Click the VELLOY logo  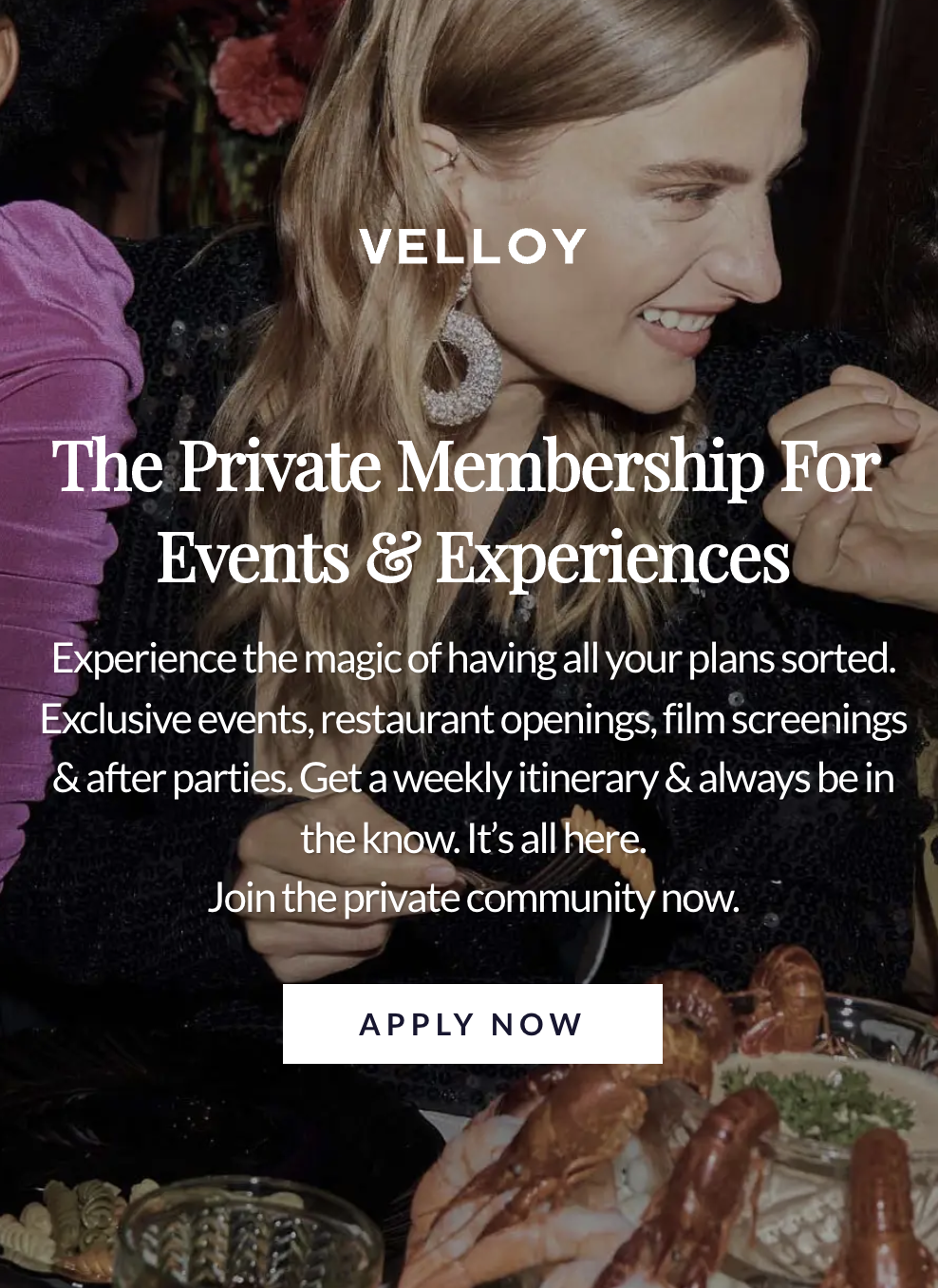click(x=472, y=247)
